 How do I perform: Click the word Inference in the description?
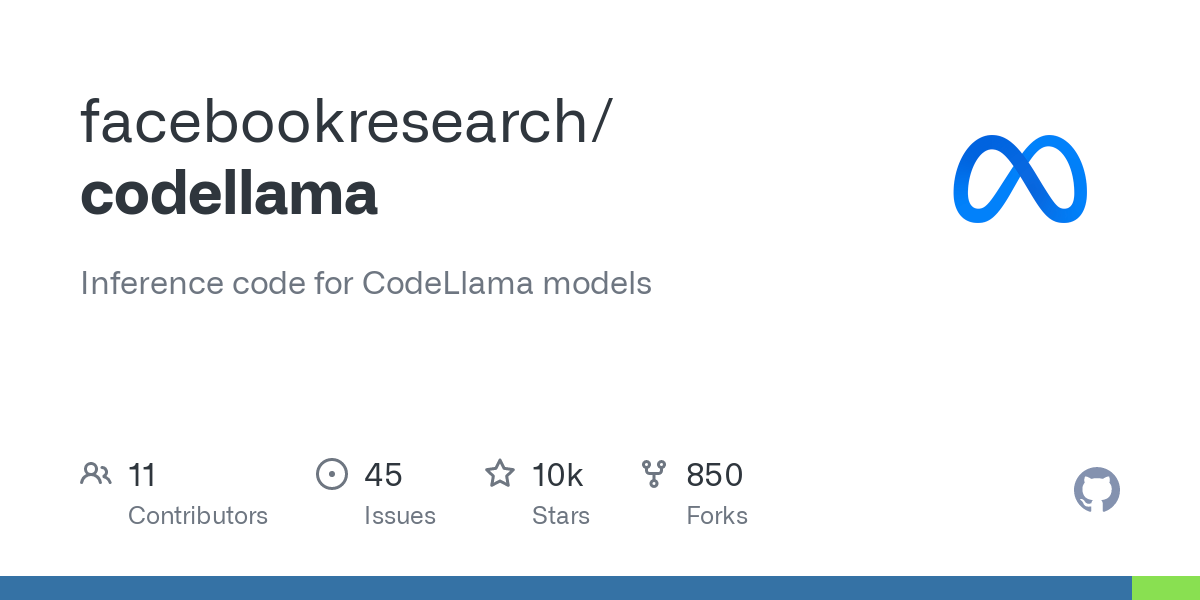[151, 284]
